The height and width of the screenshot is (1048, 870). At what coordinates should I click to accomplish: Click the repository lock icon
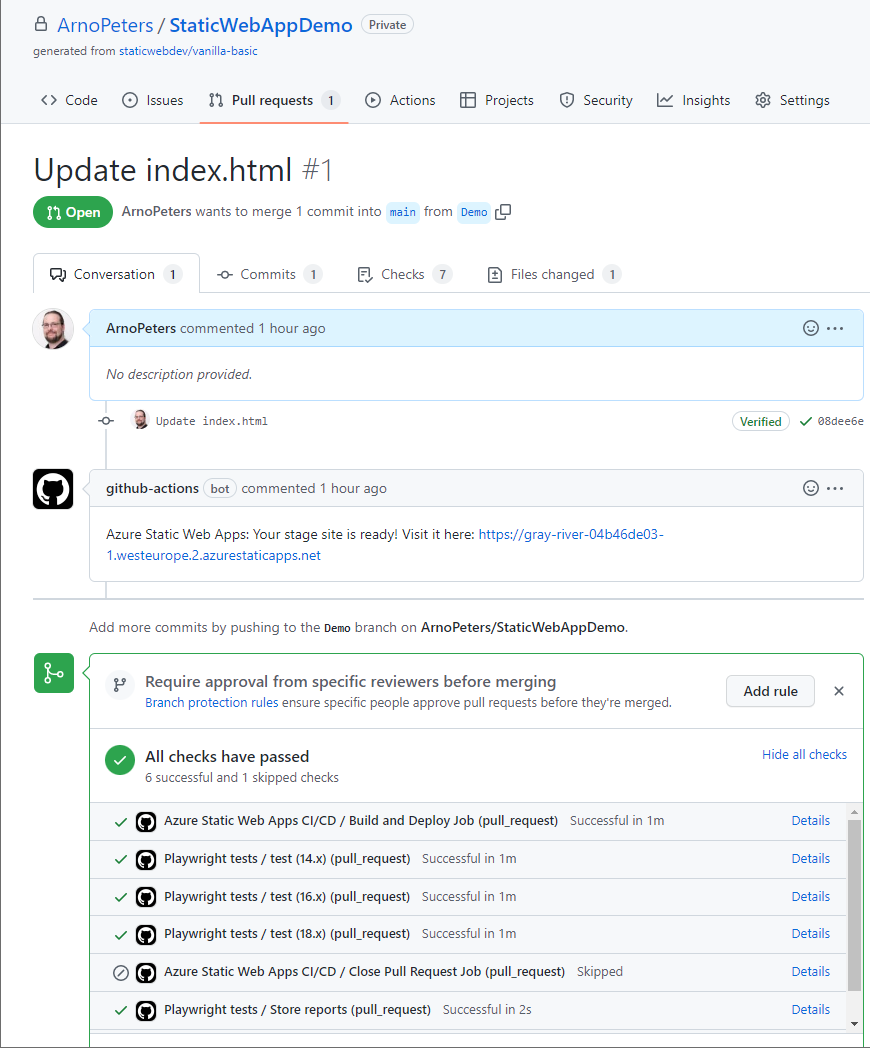[41, 24]
